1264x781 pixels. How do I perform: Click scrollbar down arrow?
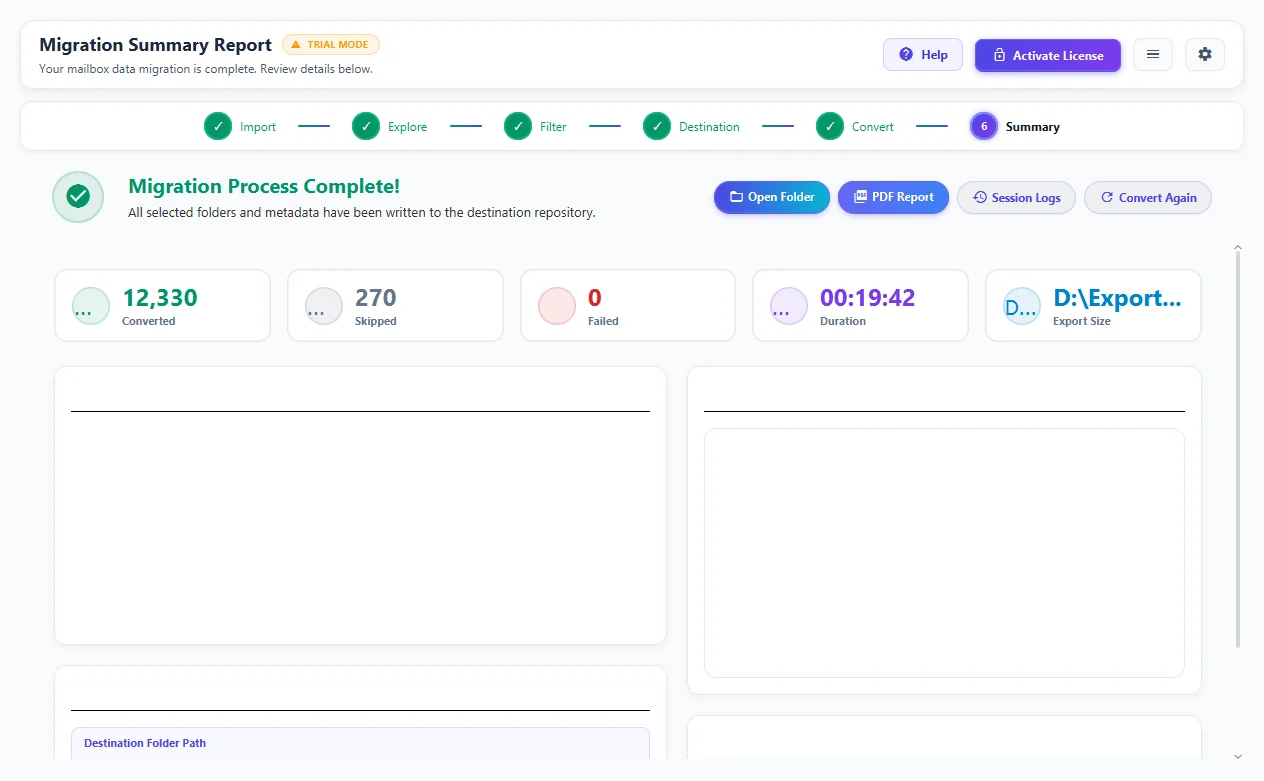tap(1238, 757)
